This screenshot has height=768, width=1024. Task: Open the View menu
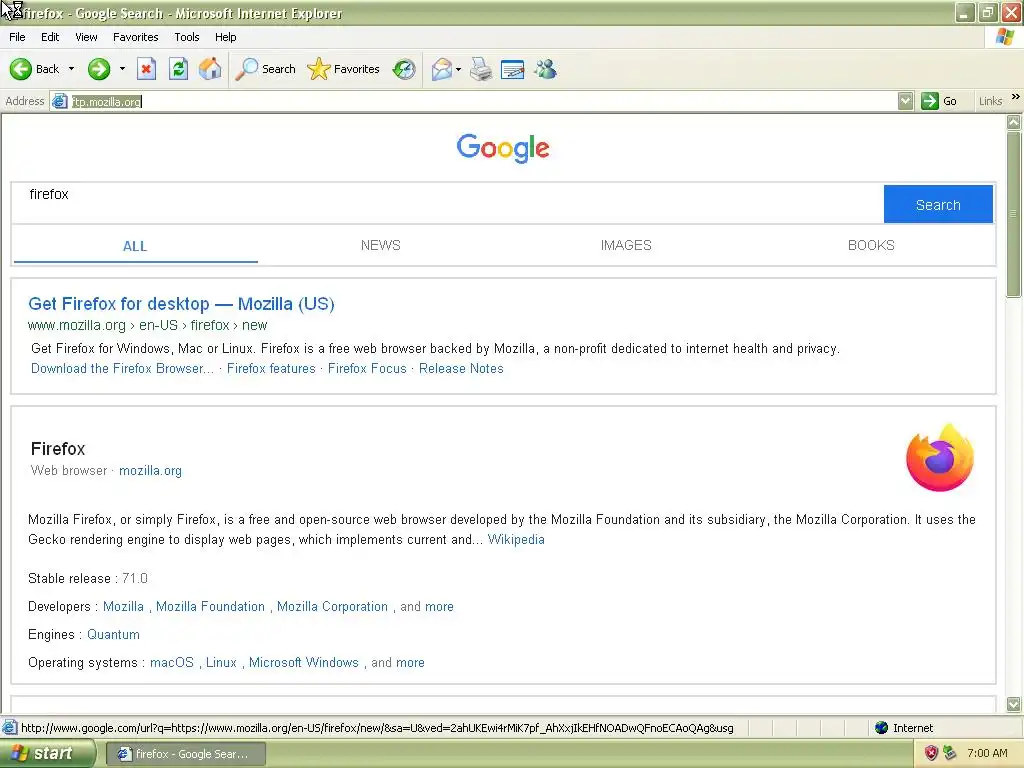[x=86, y=37]
